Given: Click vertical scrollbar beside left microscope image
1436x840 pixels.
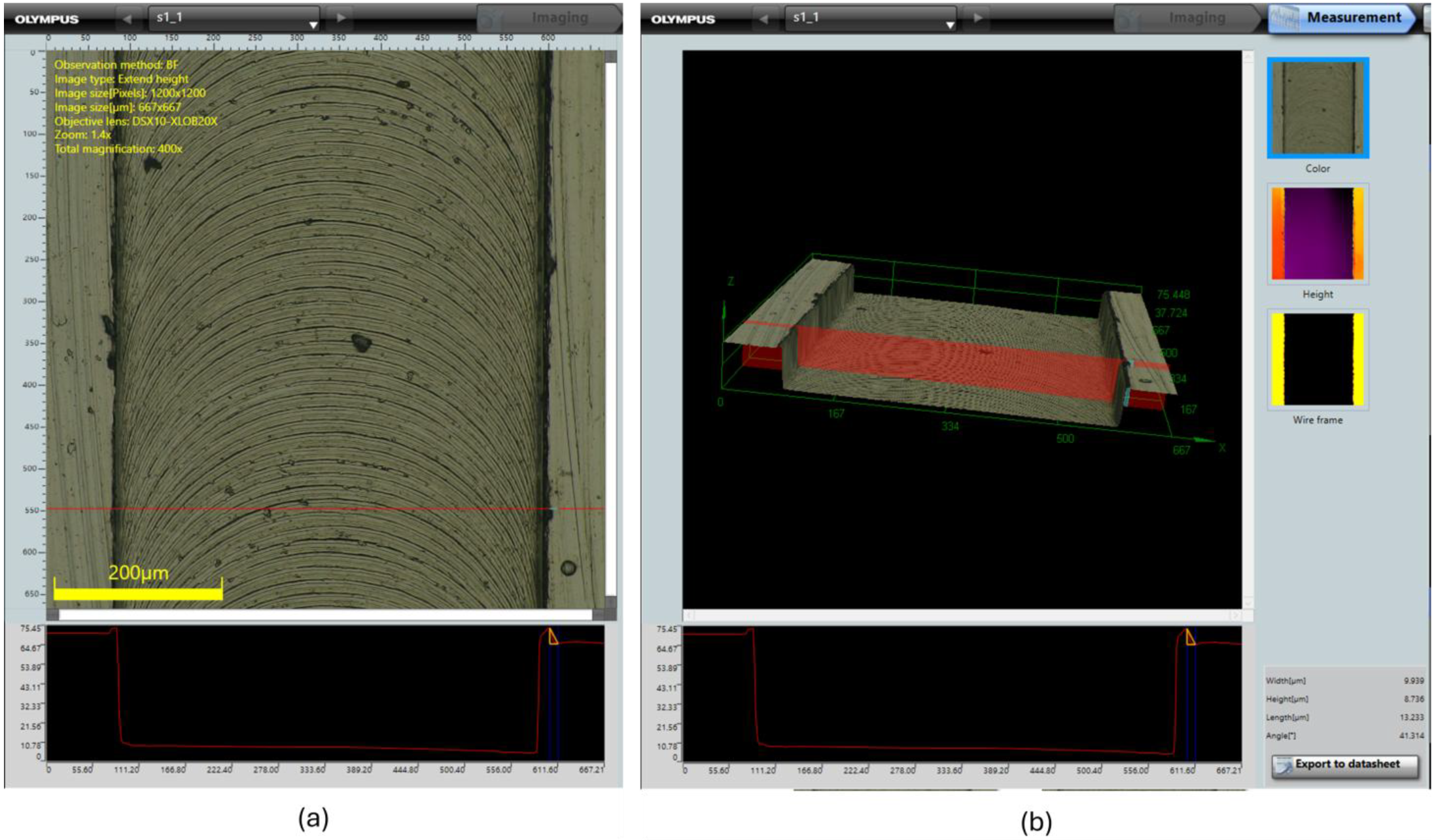Looking at the screenshot, I should pyautogui.click(x=610, y=327).
